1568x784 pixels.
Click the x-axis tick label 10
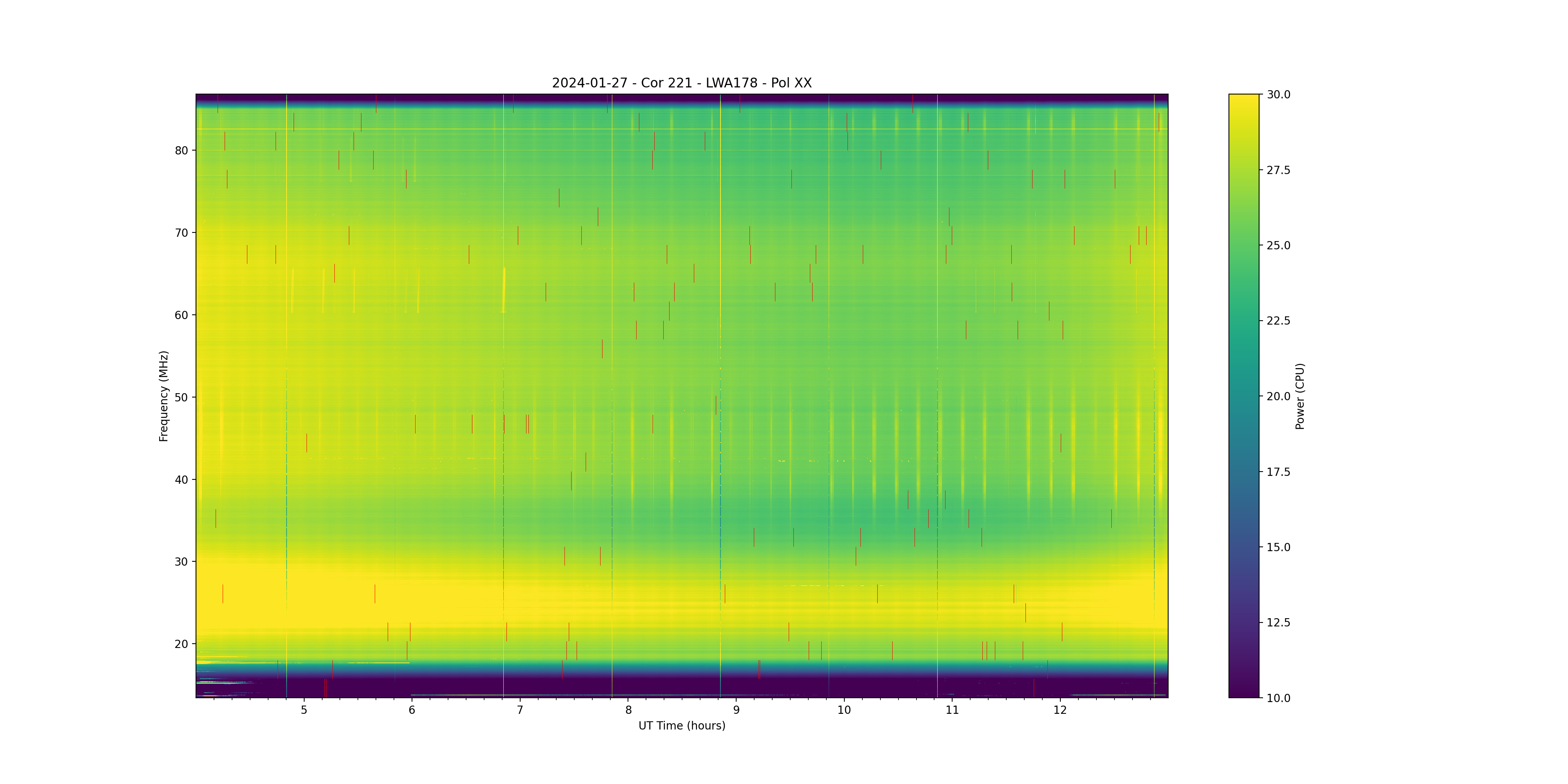pos(844,710)
